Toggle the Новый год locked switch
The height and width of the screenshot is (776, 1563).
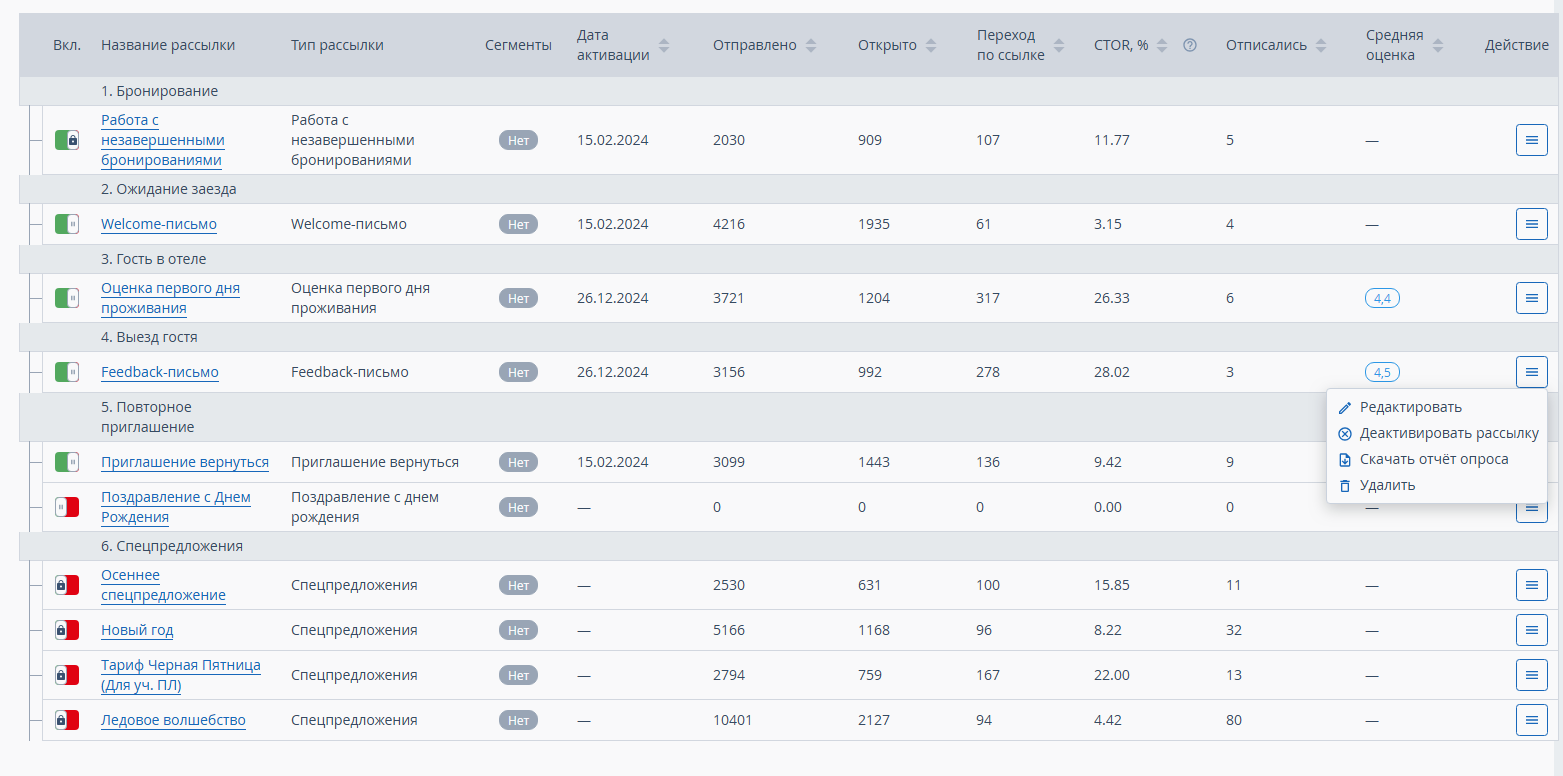(x=67, y=630)
